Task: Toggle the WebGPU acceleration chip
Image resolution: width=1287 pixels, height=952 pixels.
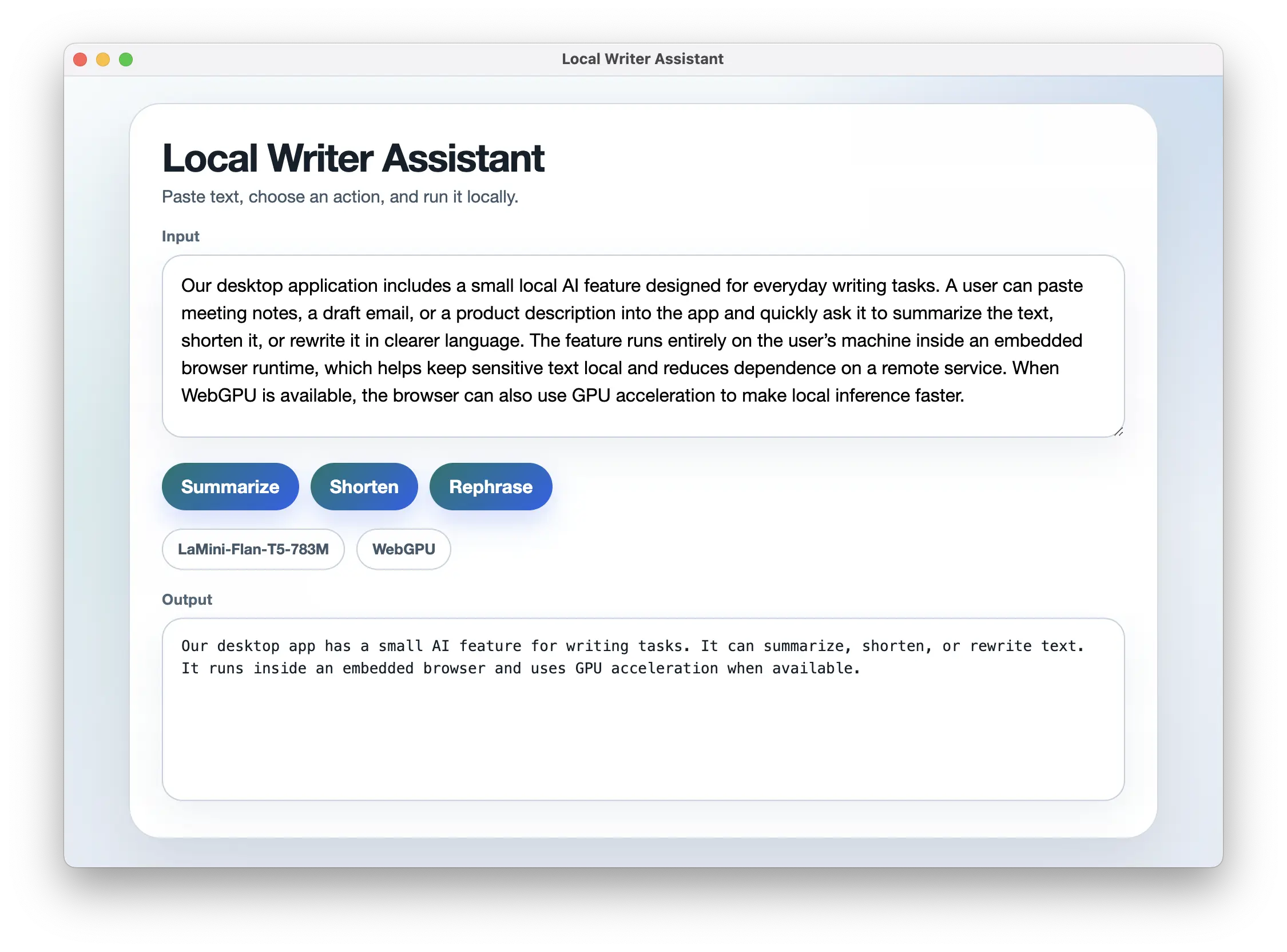Action: [x=403, y=549]
